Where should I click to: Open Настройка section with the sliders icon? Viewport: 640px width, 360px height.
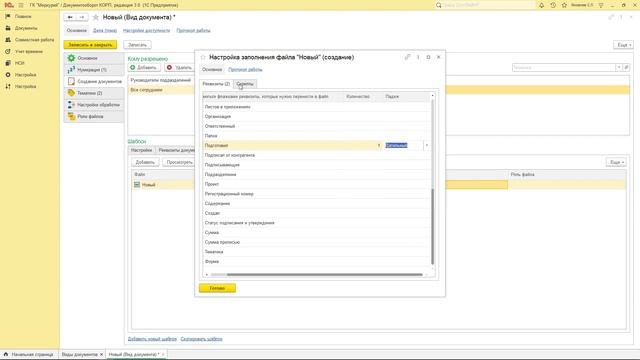(25, 87)
